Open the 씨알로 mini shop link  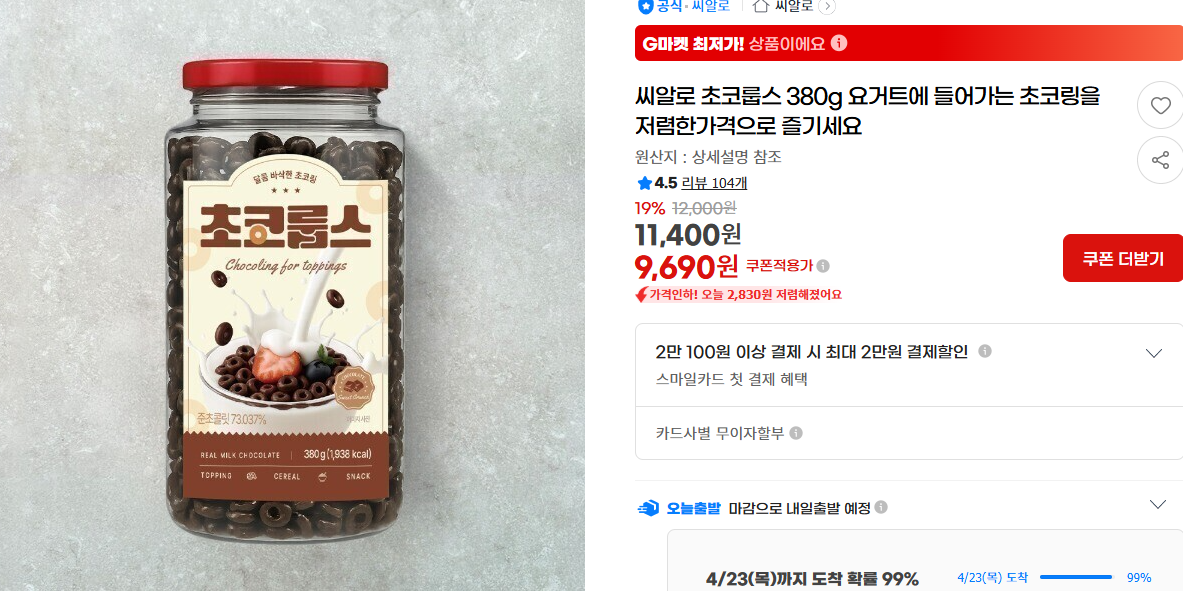pos(794,5)
